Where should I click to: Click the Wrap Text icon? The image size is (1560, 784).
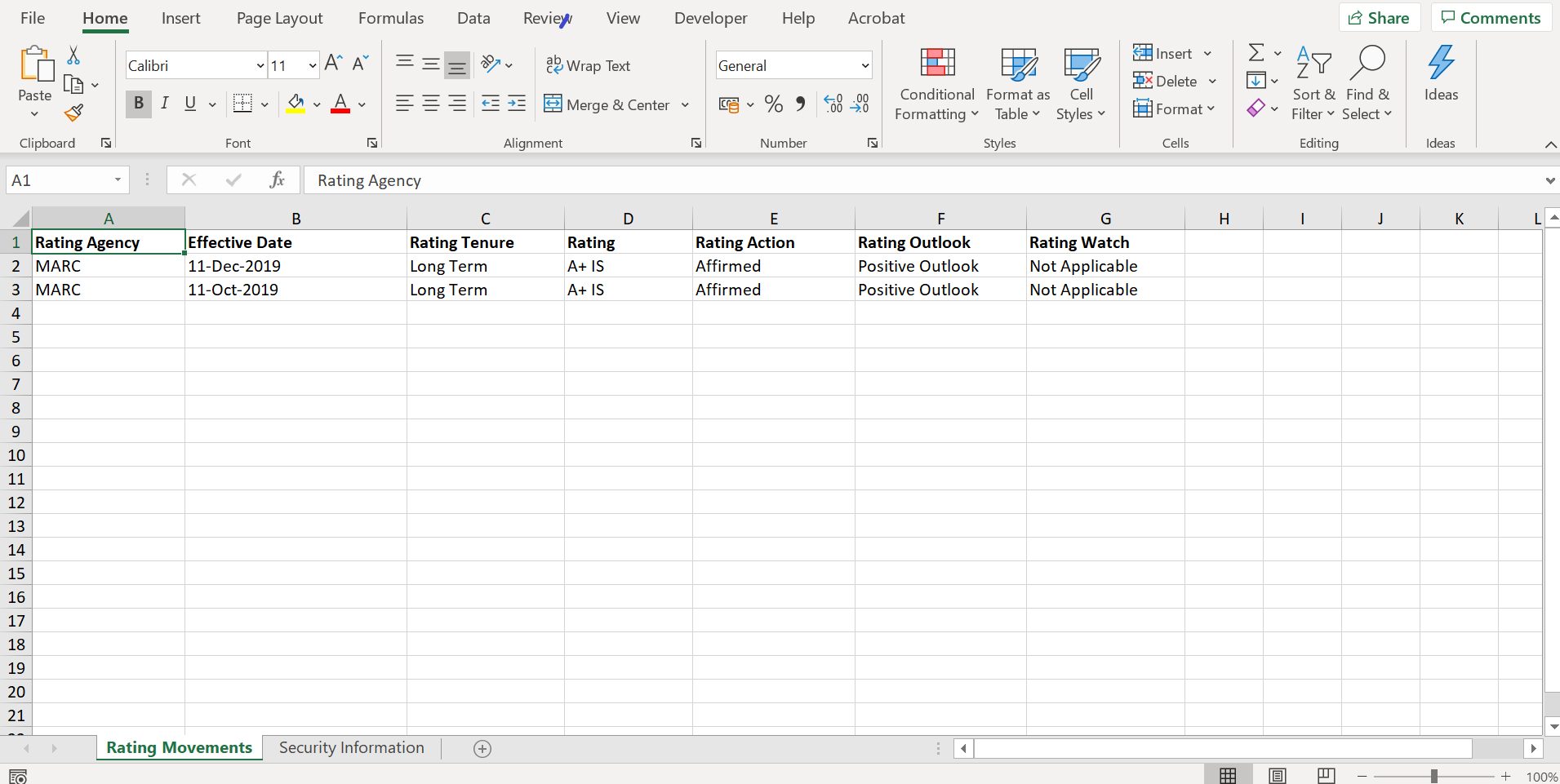tap(554, 64)
